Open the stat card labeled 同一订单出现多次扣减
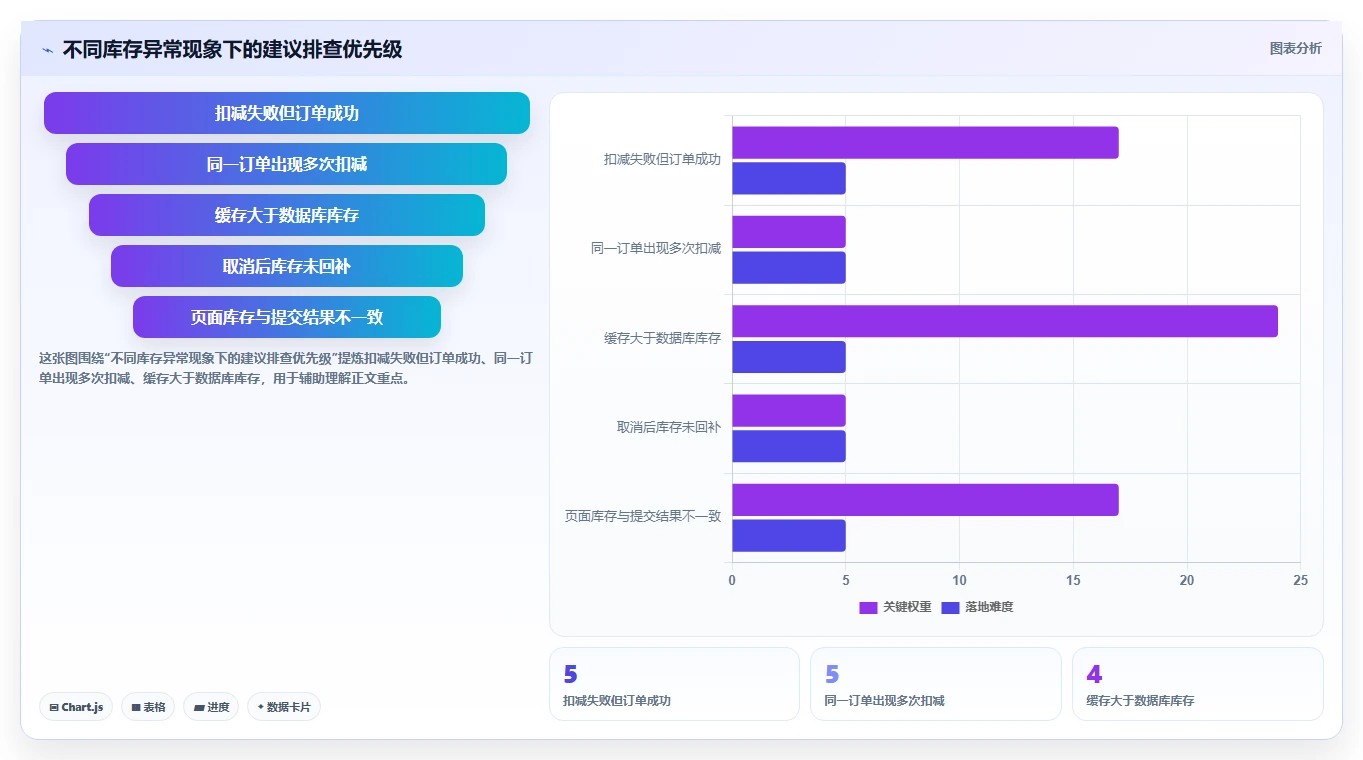 click(935, 684)
